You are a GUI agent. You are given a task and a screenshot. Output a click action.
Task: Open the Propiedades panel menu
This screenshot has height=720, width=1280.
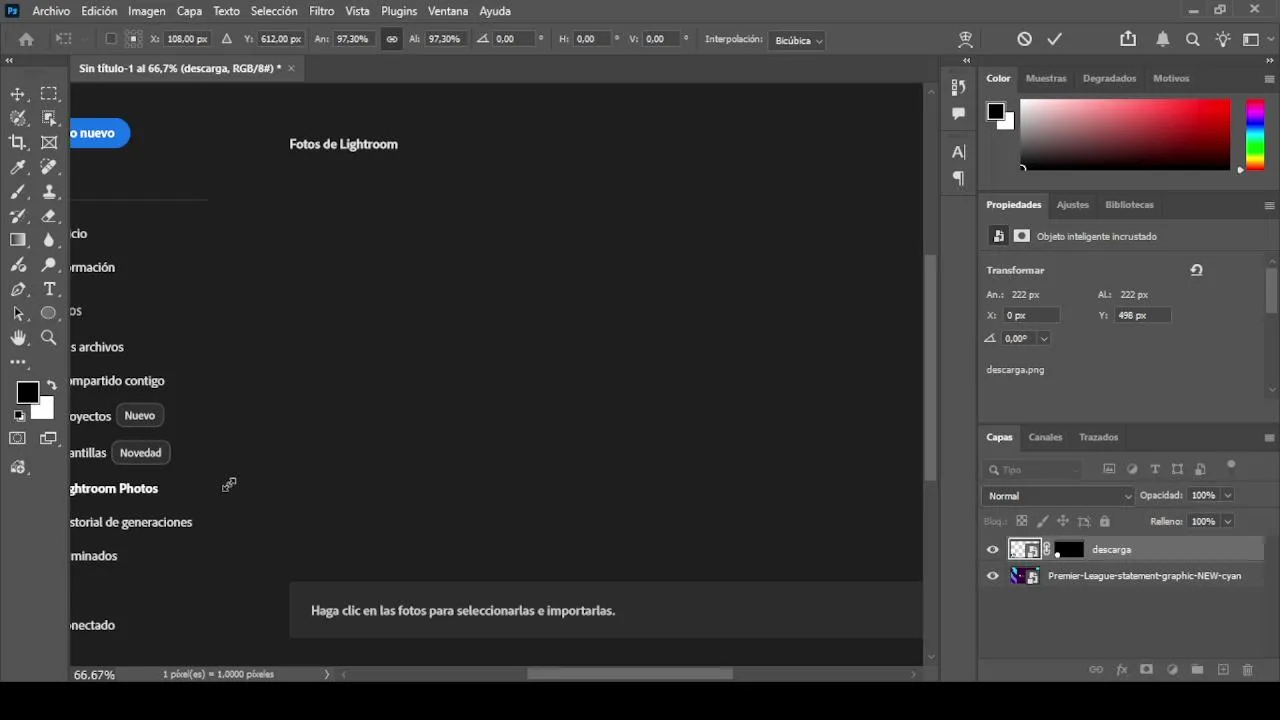point(1269,205)
